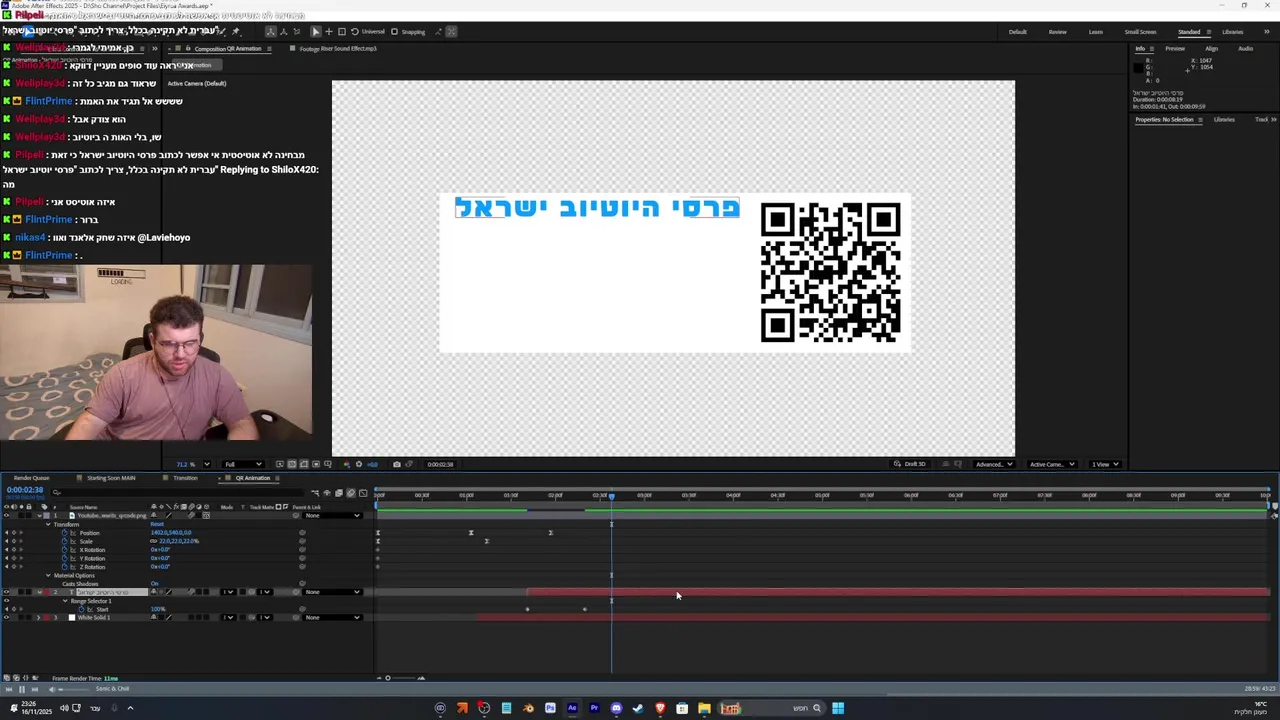The height and width of the screenshot is (720, 1280).
Task: Select the Selection arrow tool
Action: click(x=316, y=31)
